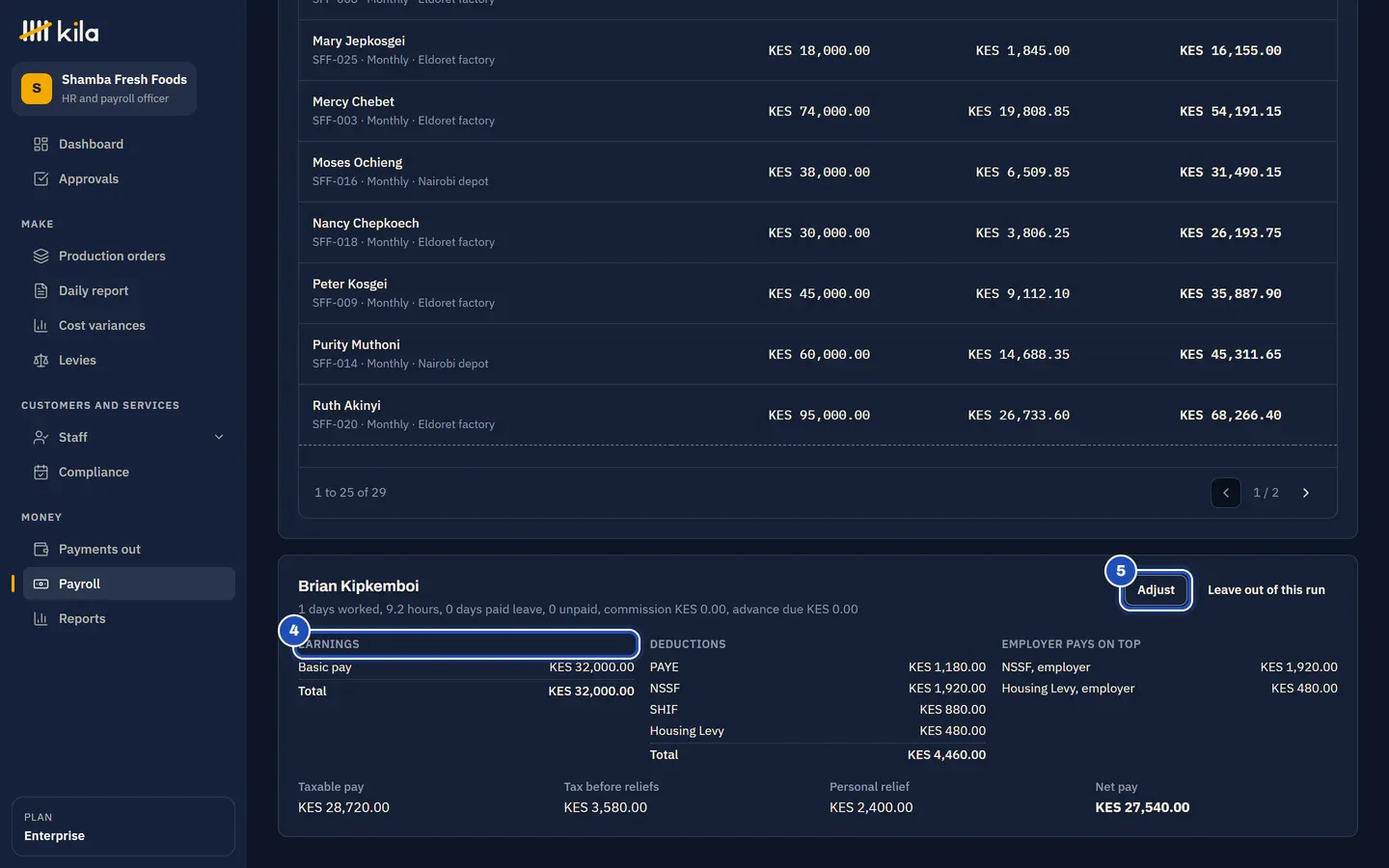Click the Shamba Fresh Foods avatar
Screen dimensions: 1389x868
[37, 89]
